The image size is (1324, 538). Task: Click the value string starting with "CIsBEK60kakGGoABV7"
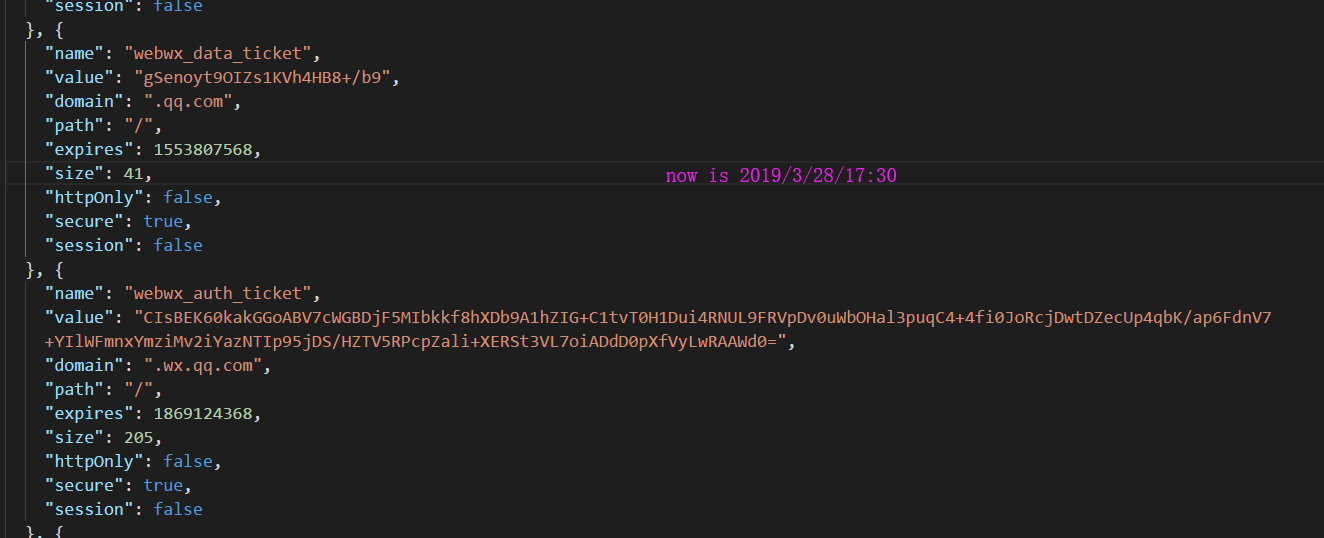tap(703, 318)
